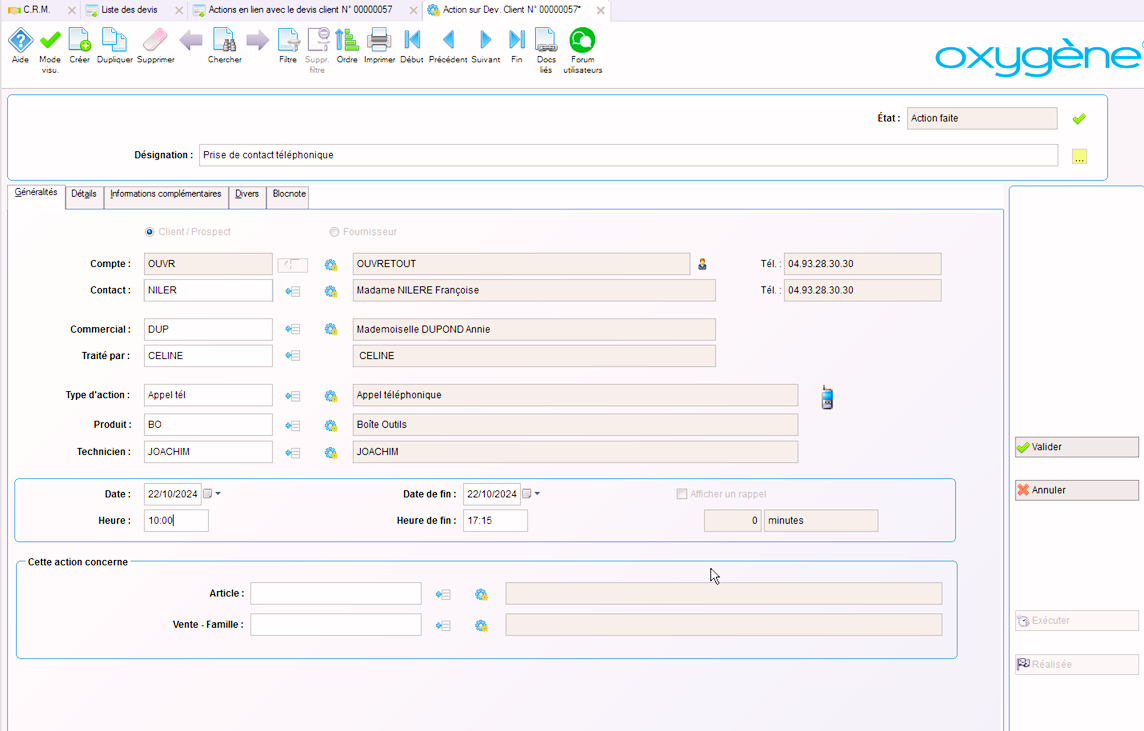Open lookup list for Type d'action
Viewport: 1144px width, 731px height.
pyautogui.click(x=292, y=396)
